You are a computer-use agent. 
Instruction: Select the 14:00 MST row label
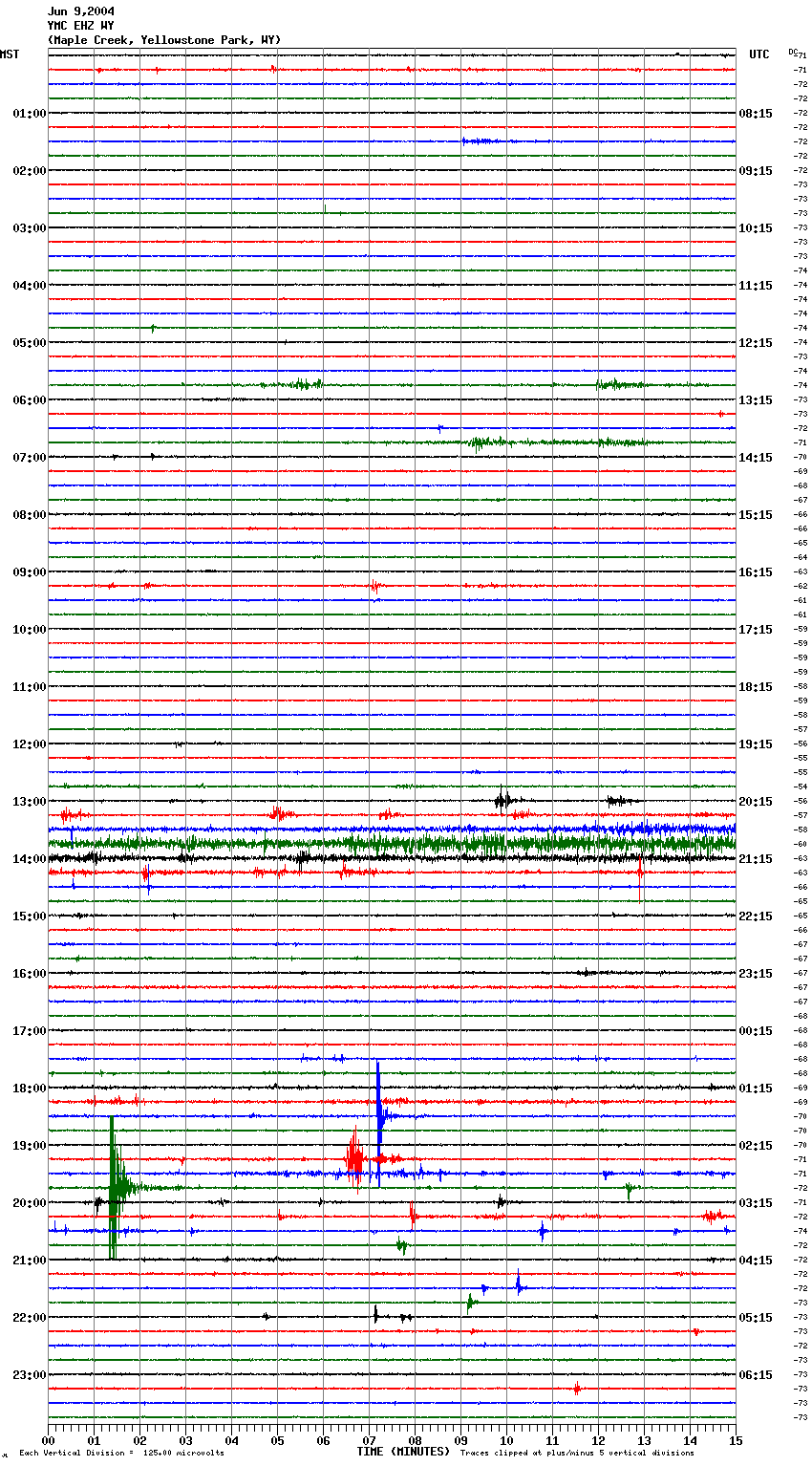click(x=30, y=859)
